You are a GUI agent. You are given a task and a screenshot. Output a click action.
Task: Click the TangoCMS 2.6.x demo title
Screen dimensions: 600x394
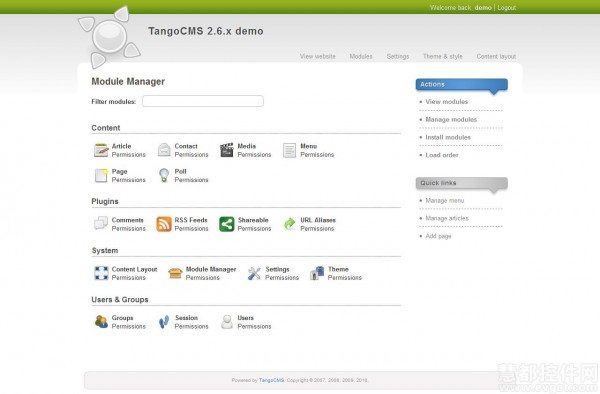205,31
